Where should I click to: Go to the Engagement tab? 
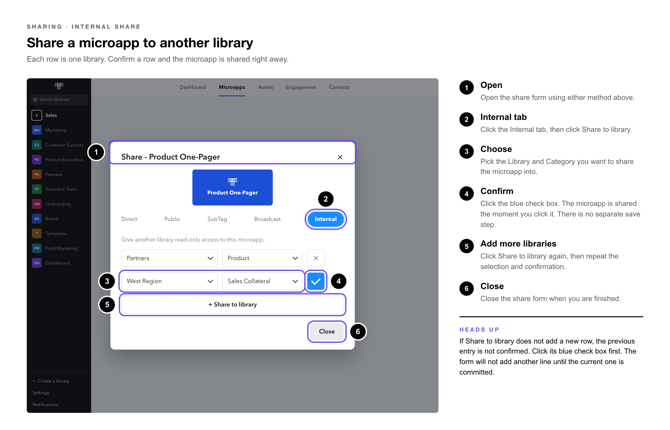(x=301, y=87)
